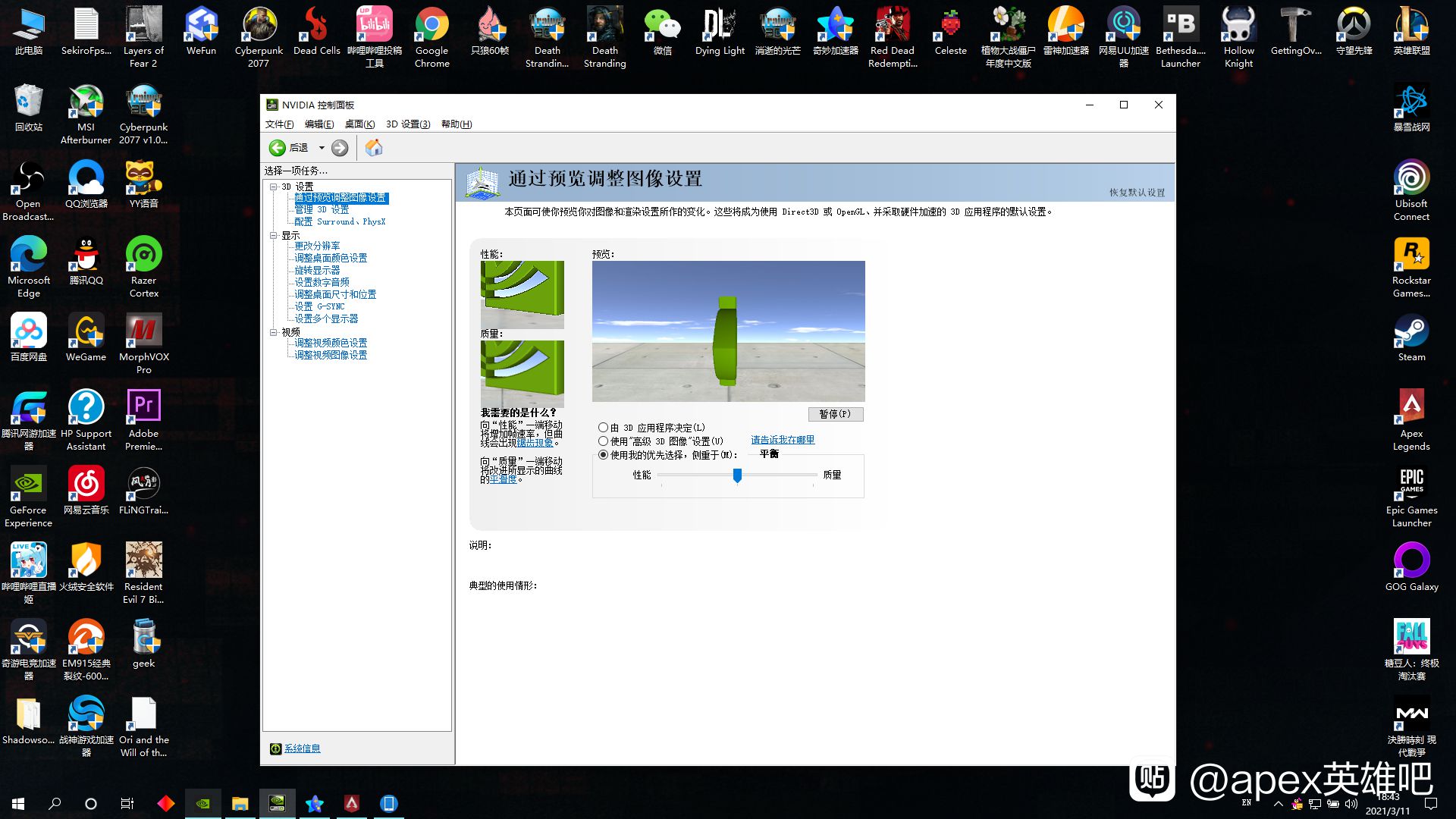Viewport: 1456px width, 819px height.
Task: Open Google Chrome desktop icon
Action: pyautogui.click(x=431, y=36)
